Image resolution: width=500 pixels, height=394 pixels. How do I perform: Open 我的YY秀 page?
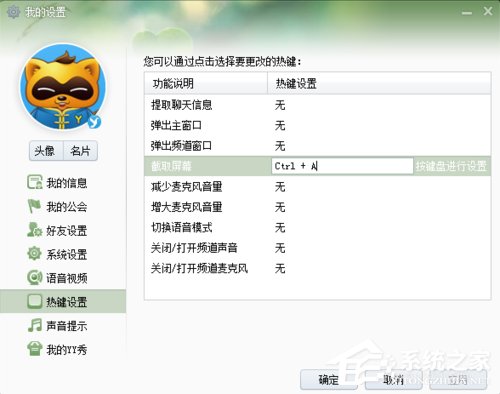63,349
